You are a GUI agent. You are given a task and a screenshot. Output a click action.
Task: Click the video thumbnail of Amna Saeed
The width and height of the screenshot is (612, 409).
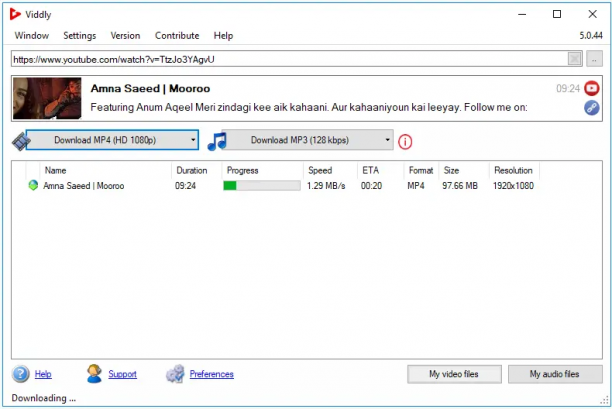click(47, 98)
